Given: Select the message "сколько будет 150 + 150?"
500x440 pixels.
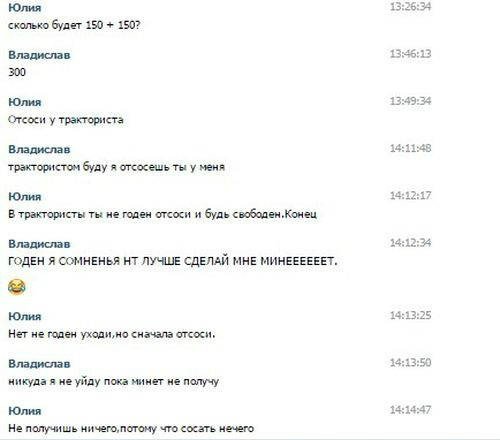Looking at the screenshot, I should pos(74,25).
